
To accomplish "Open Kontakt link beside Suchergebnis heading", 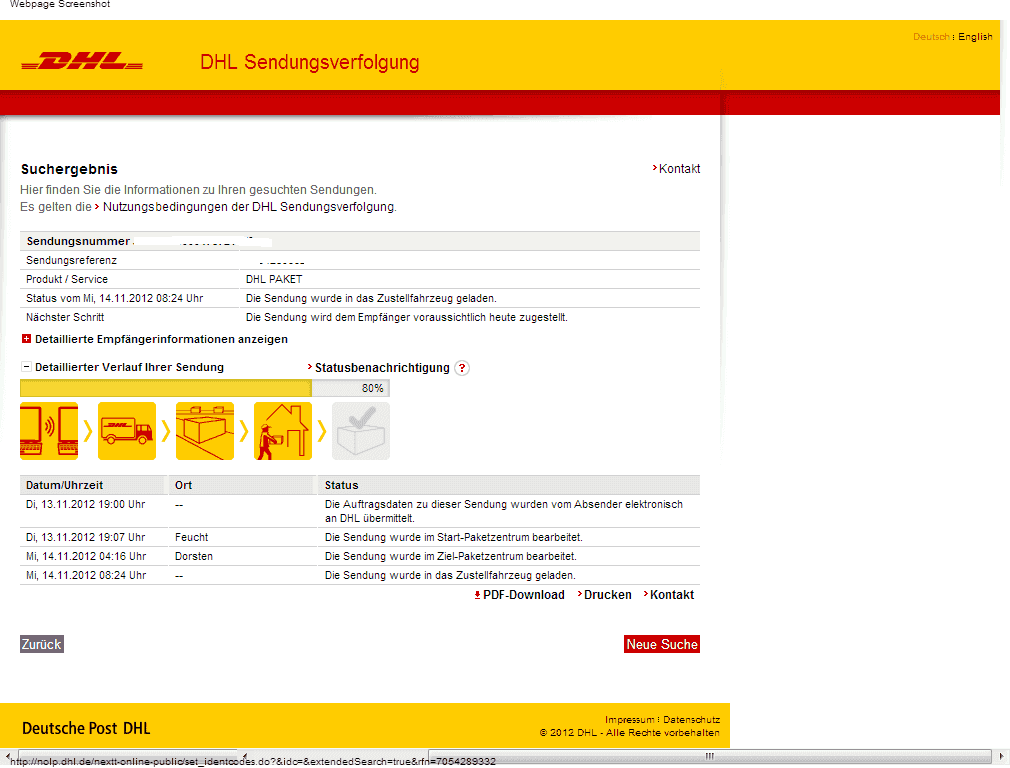I will pos(676,169).
